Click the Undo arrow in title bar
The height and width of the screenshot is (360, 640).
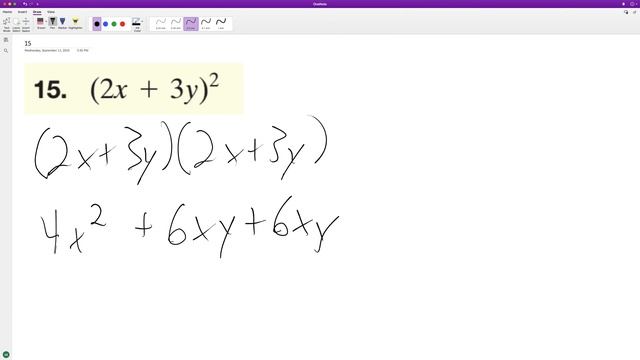click(x=25, y=4)
